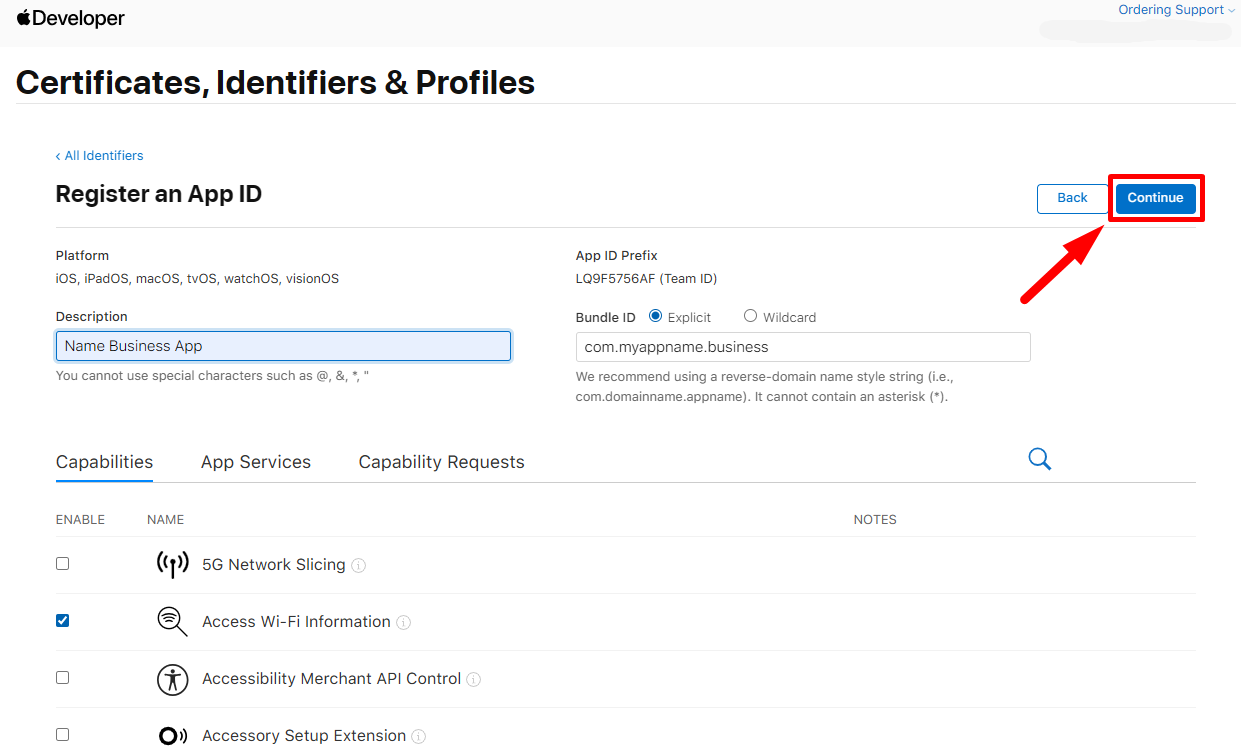The width and height of the screenshot is (1241, 754).
Task: Click the team ID LQ9F5756AF text
Action: (x=646, y=279)
